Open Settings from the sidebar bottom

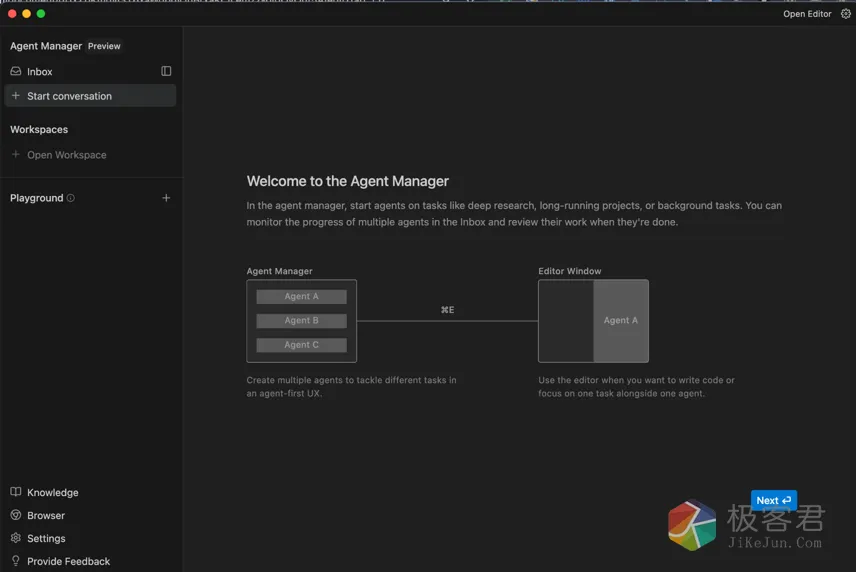[46, 538]
